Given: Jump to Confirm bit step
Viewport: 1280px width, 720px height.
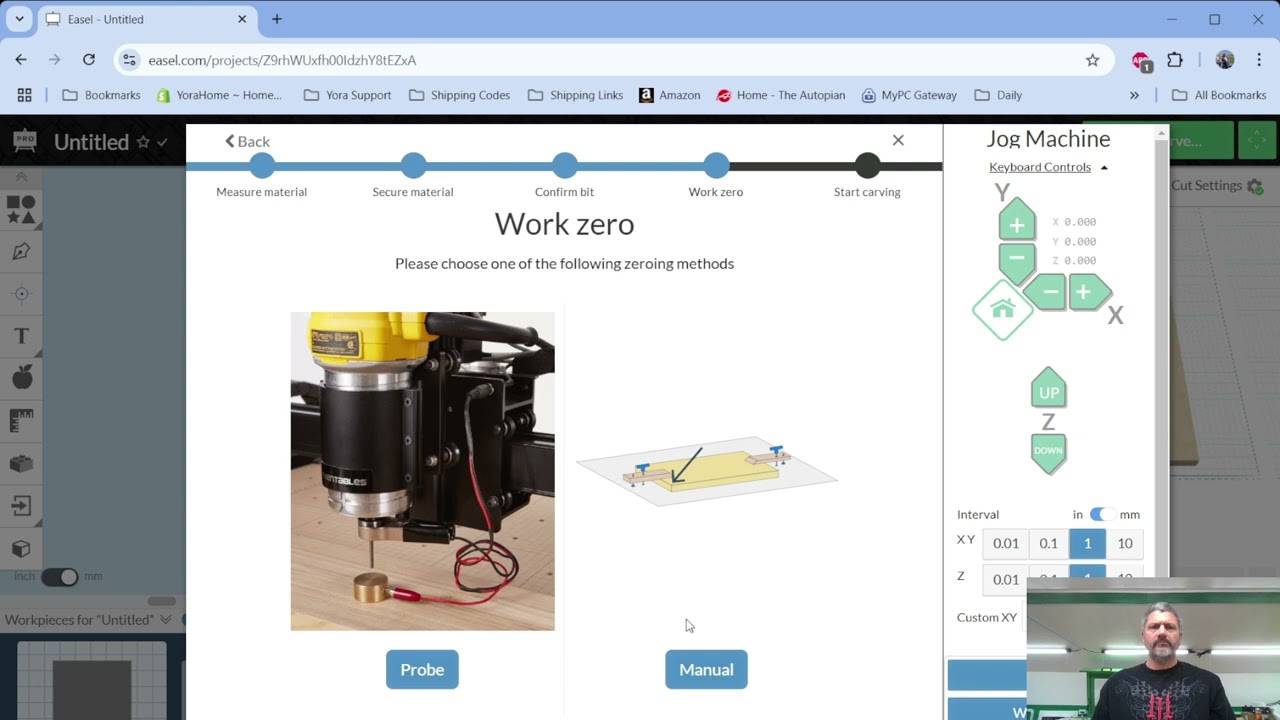Looking at the screenshot, I should pos(564,166).
